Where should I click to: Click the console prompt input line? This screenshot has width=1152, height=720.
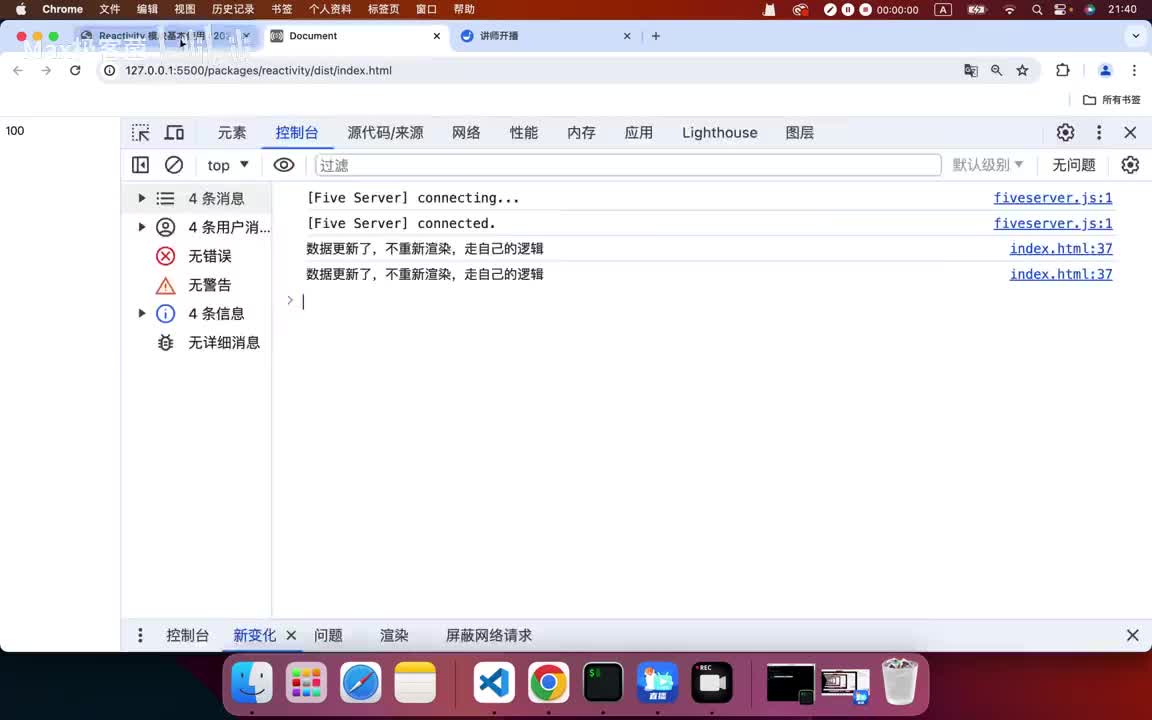coord(705,300)
